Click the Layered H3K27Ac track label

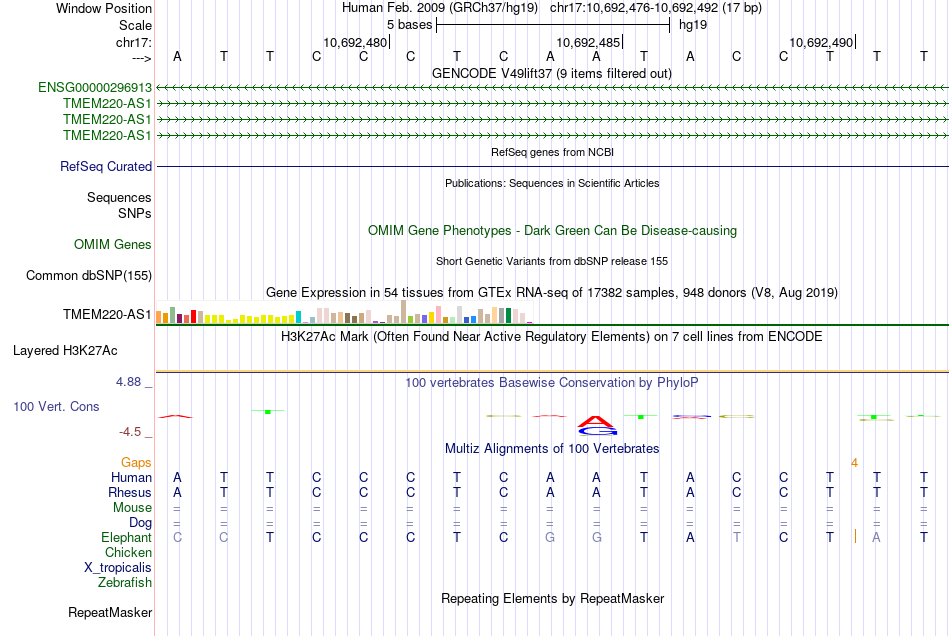65,351
